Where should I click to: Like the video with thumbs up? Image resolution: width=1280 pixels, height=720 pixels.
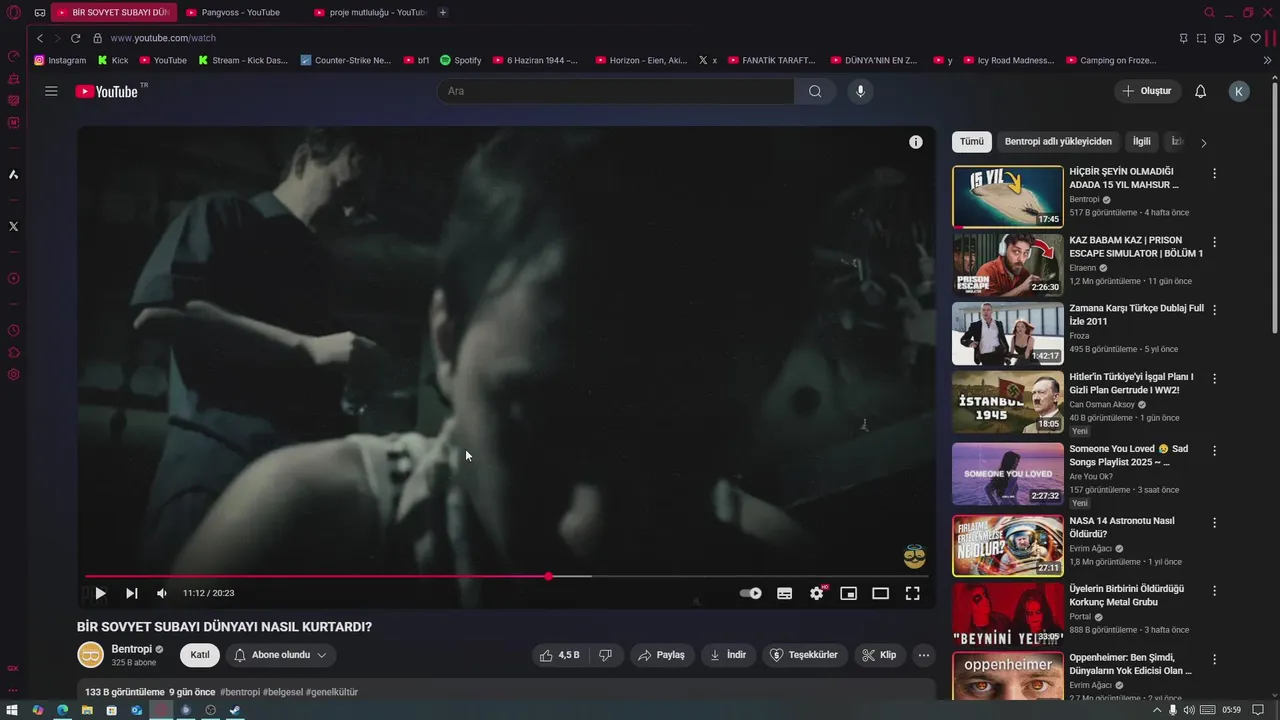click(x=560, y=655)
